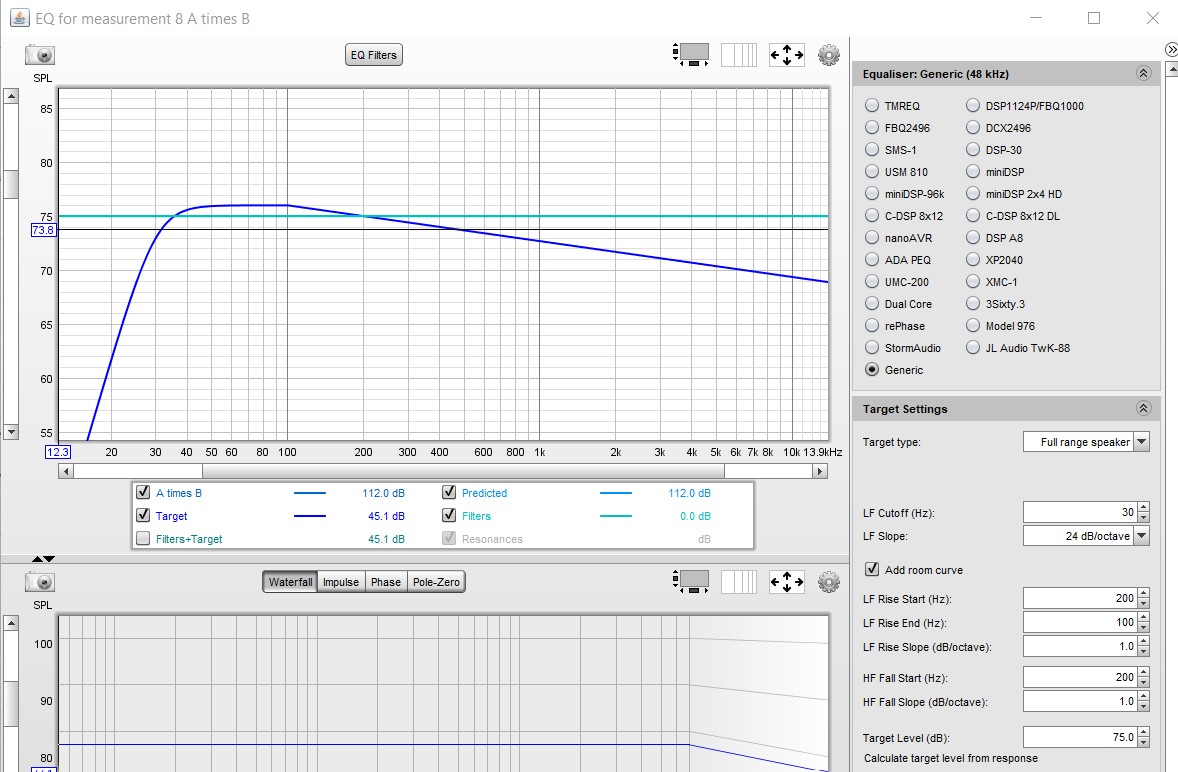Adjust Target Level with the stepper
Image resolution: width=1178 pixels, height=772 pixels.
(1143, 737)
